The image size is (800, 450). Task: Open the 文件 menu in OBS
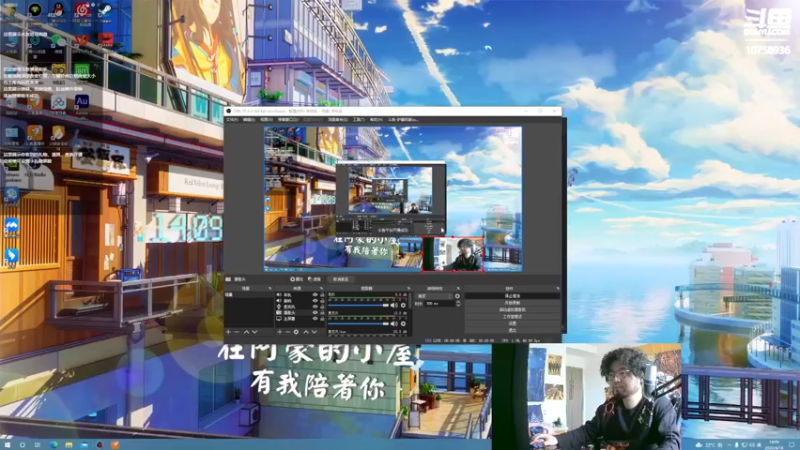pyautogui.click(x=232, y=119)
